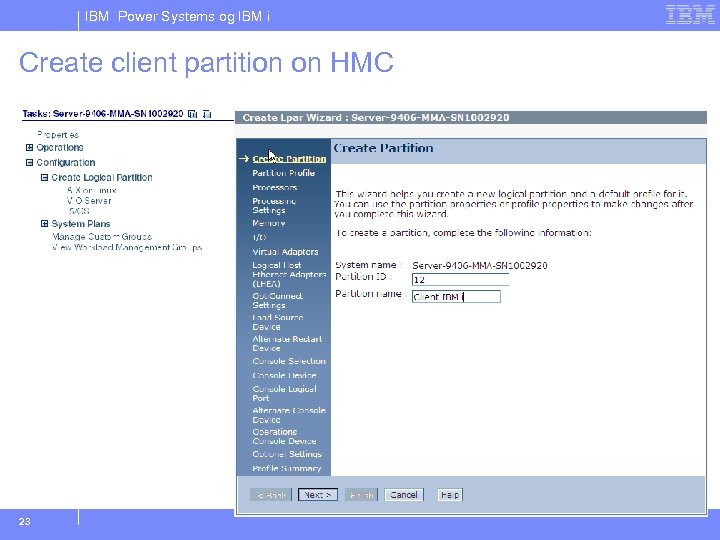Go to Profile Summary wizard step
Screen dimensions: 720x540
click(287, 469)
